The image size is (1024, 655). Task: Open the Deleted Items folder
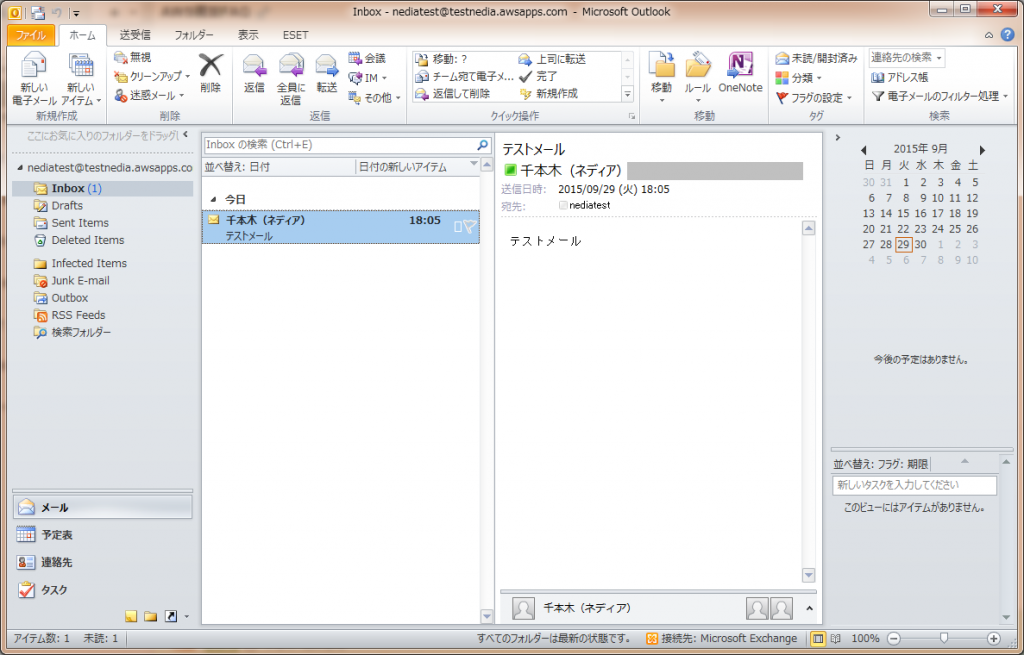88,240
